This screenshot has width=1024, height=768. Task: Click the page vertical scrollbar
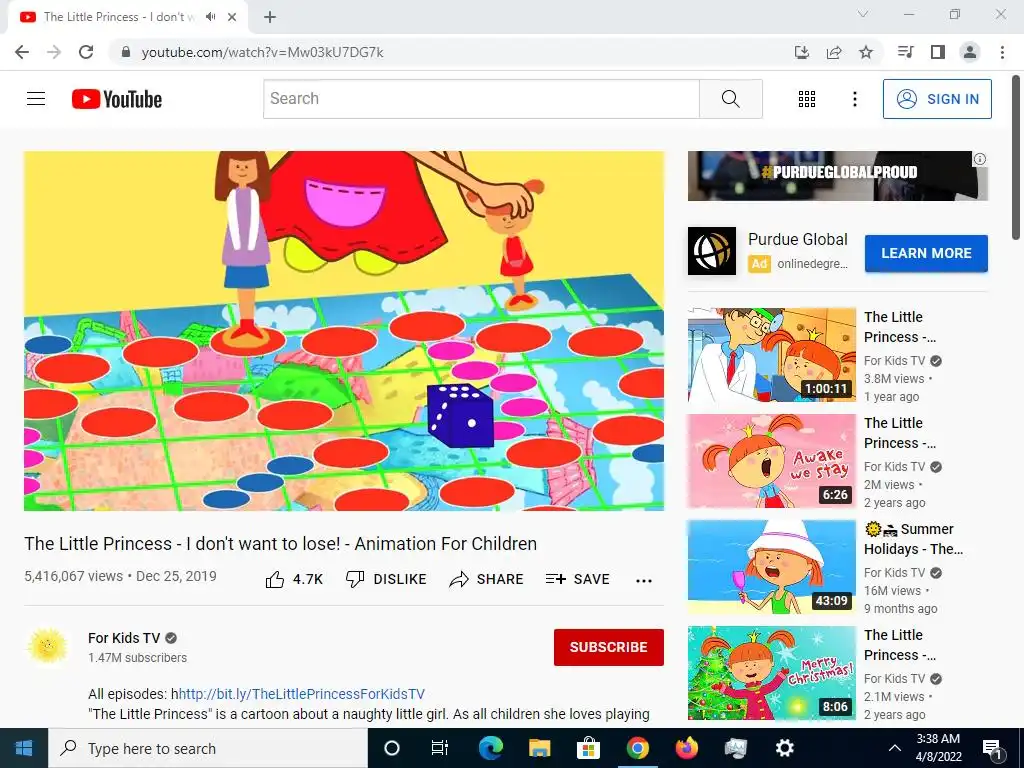pyautogui.click(x=1016, y=157)
